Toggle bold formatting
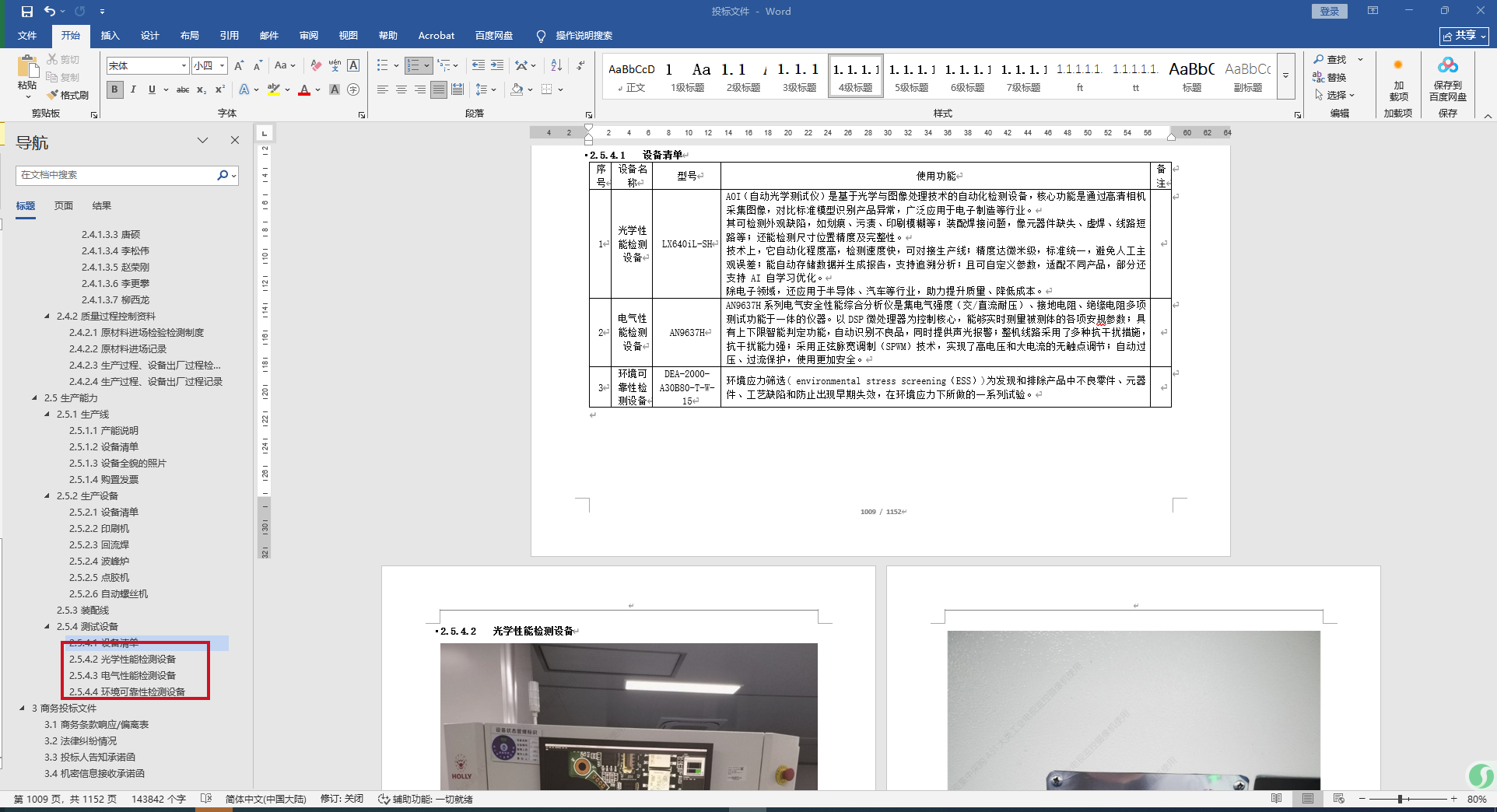This screenshot has width=1497, height=812. click(114, 89)
